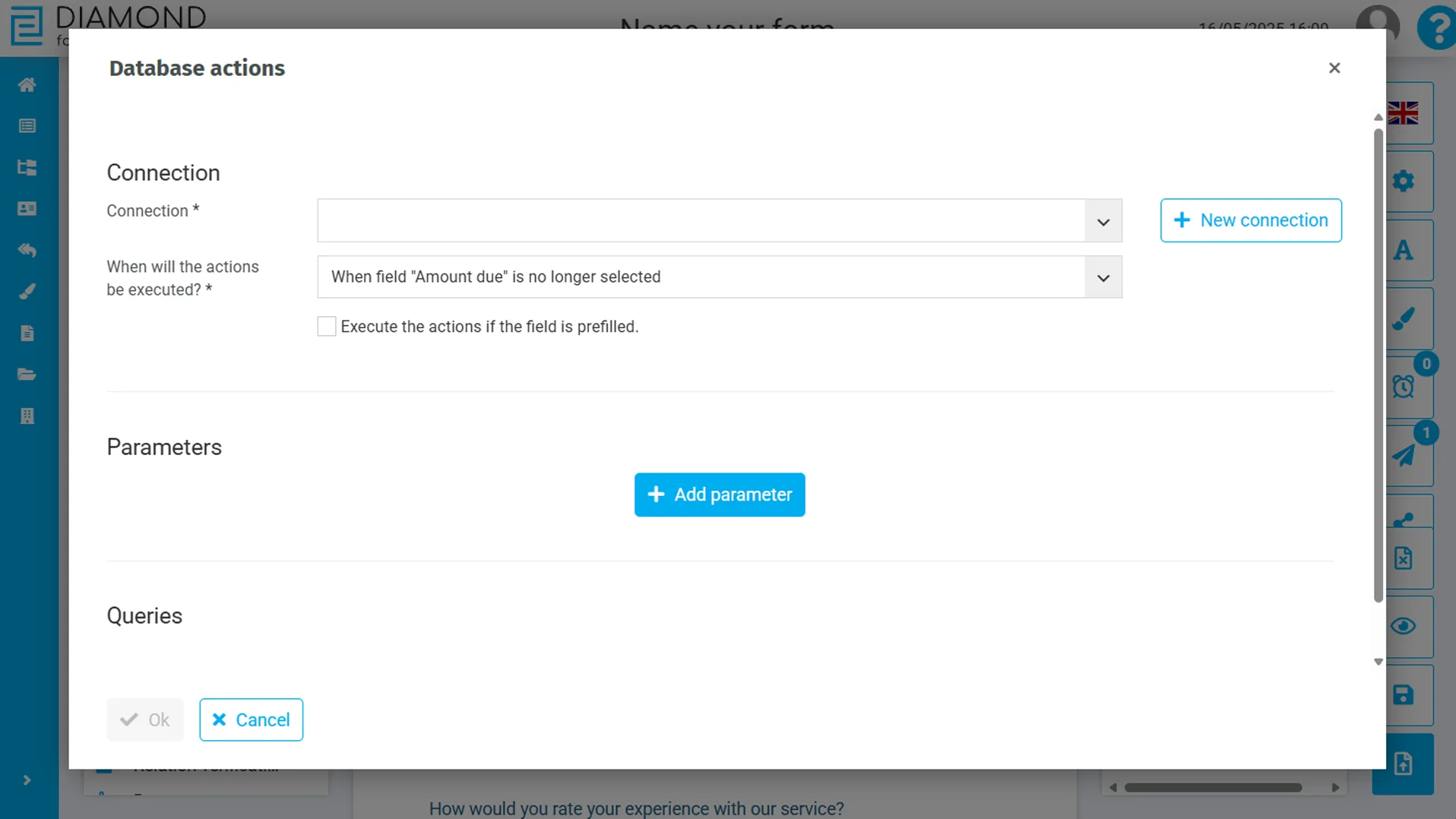Click the reply-all arrows icon in sidebar
Screen dimensions: 1456x819
(x=27, y=251)
